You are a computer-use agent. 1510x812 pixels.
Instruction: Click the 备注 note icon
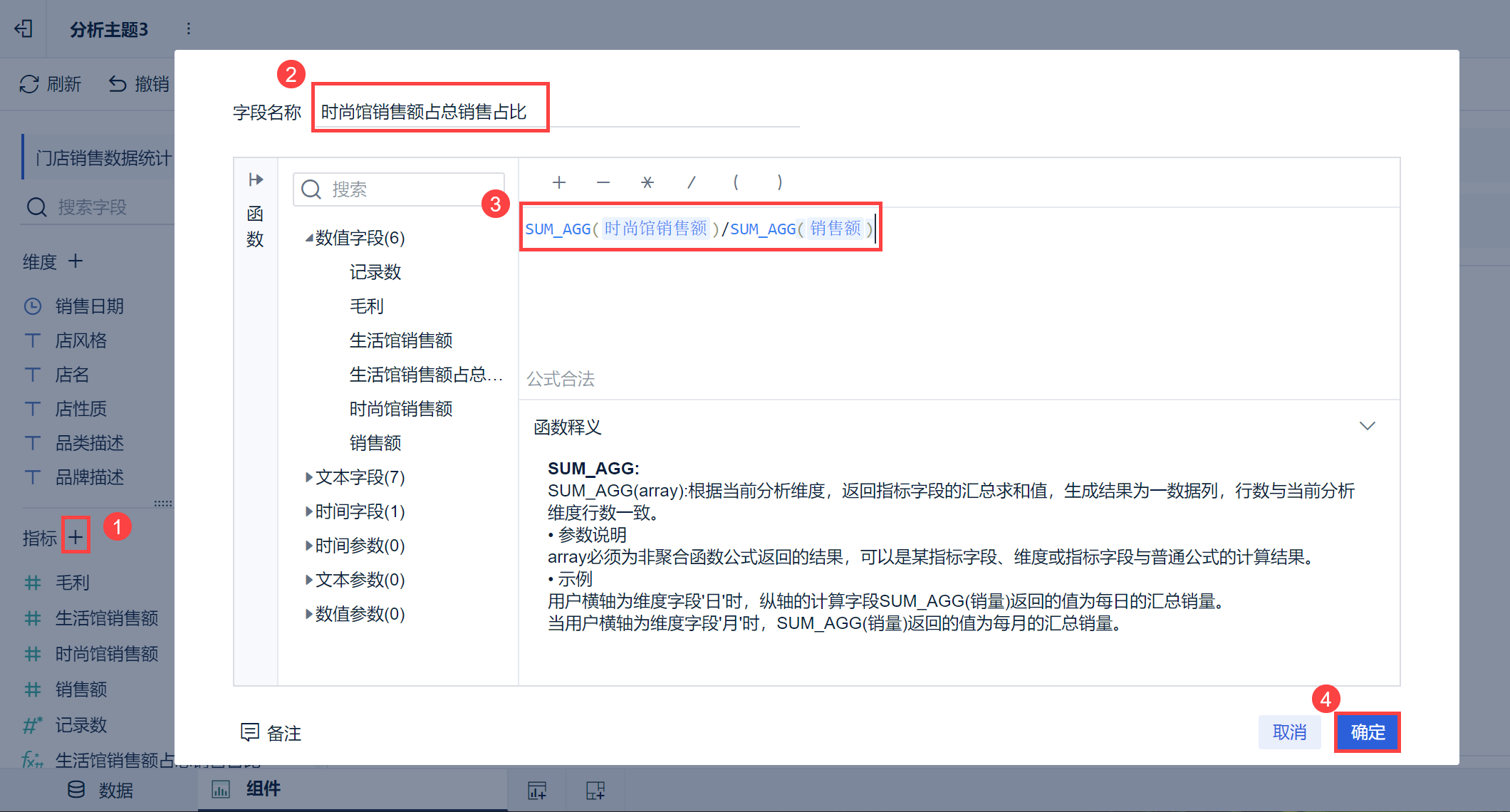click(250, 732)
